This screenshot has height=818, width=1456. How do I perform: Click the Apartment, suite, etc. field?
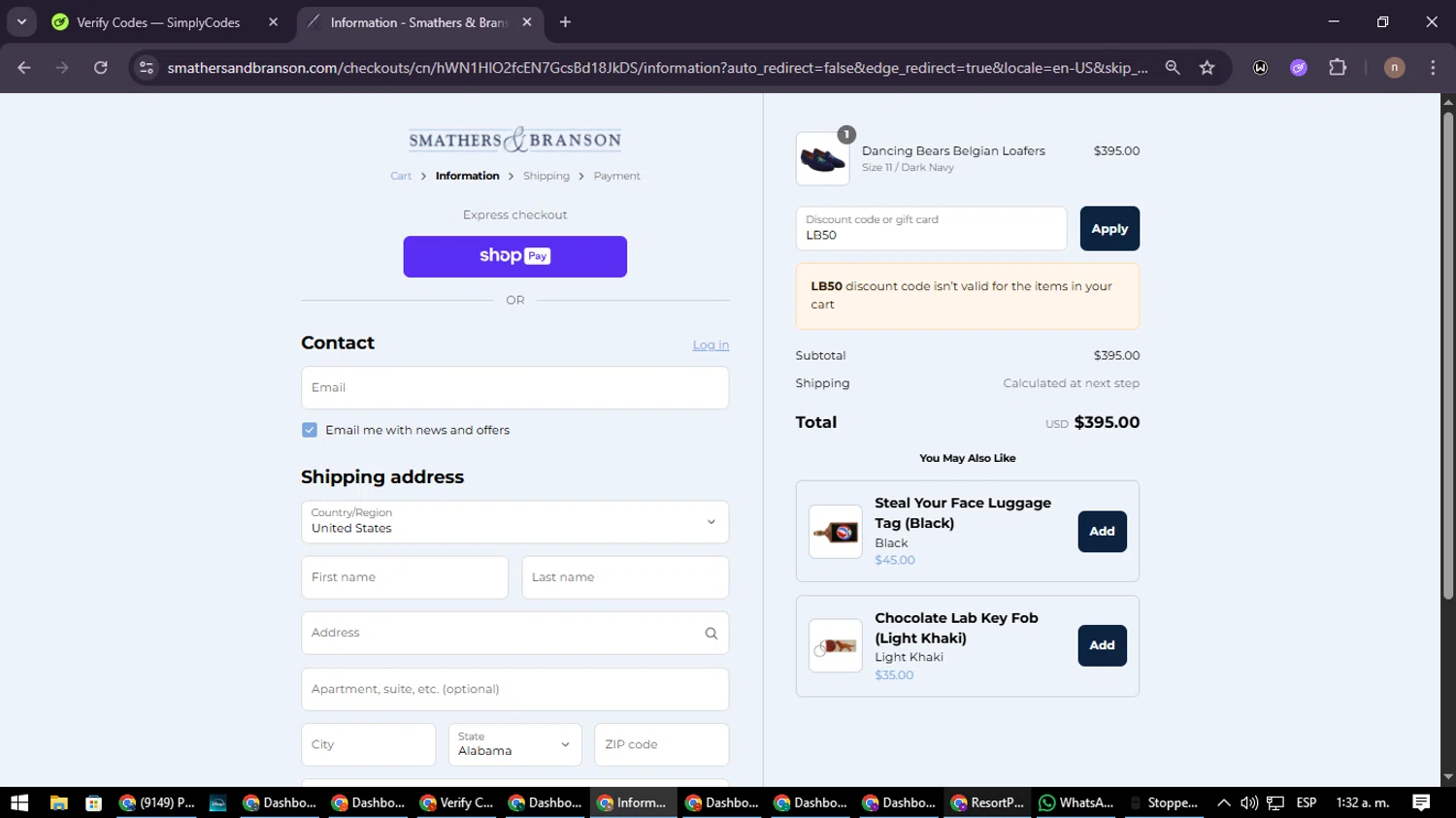514,689
